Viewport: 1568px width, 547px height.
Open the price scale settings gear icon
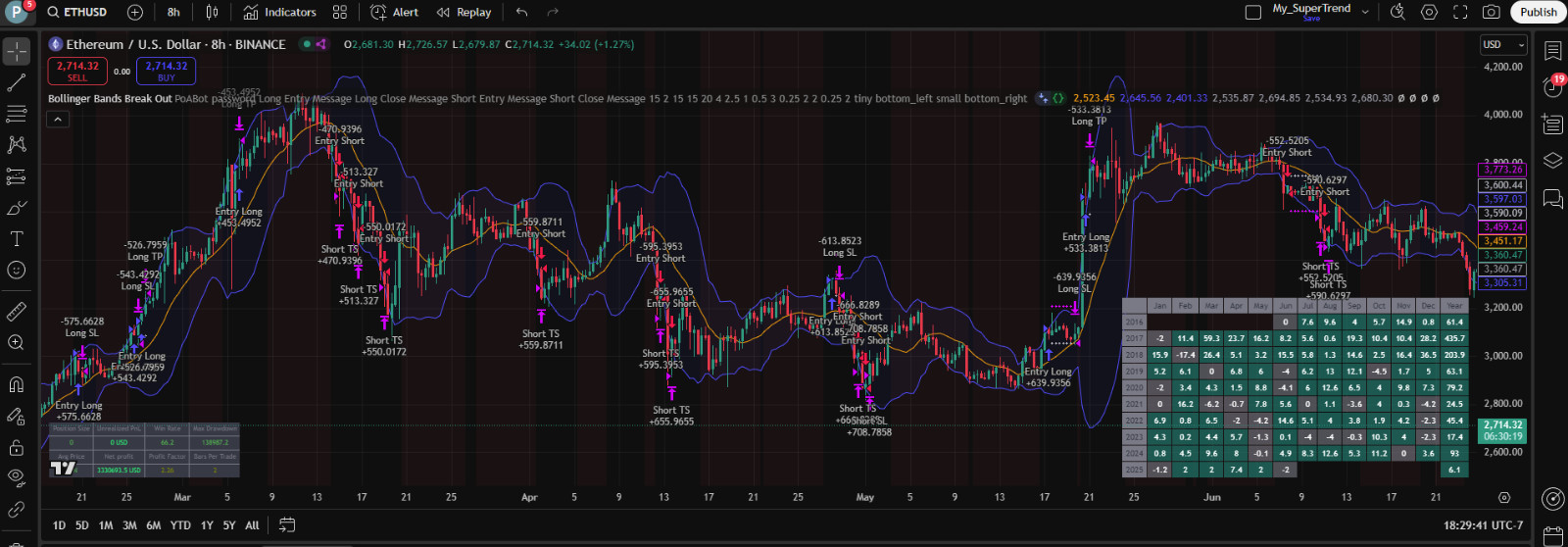click(1504, 497)
